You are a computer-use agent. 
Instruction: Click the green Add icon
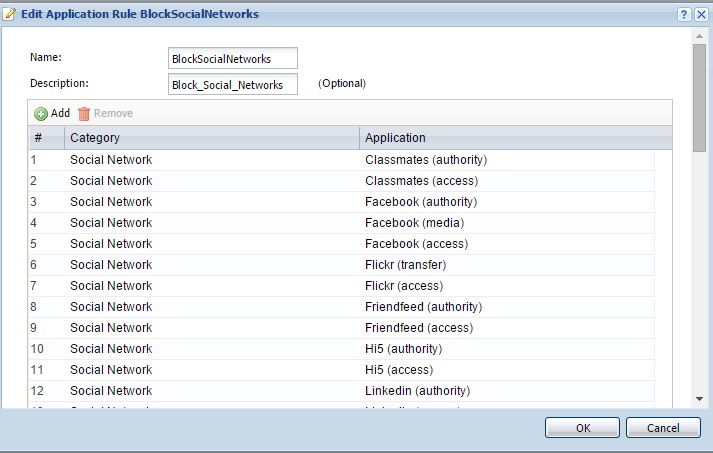[41, 114]
